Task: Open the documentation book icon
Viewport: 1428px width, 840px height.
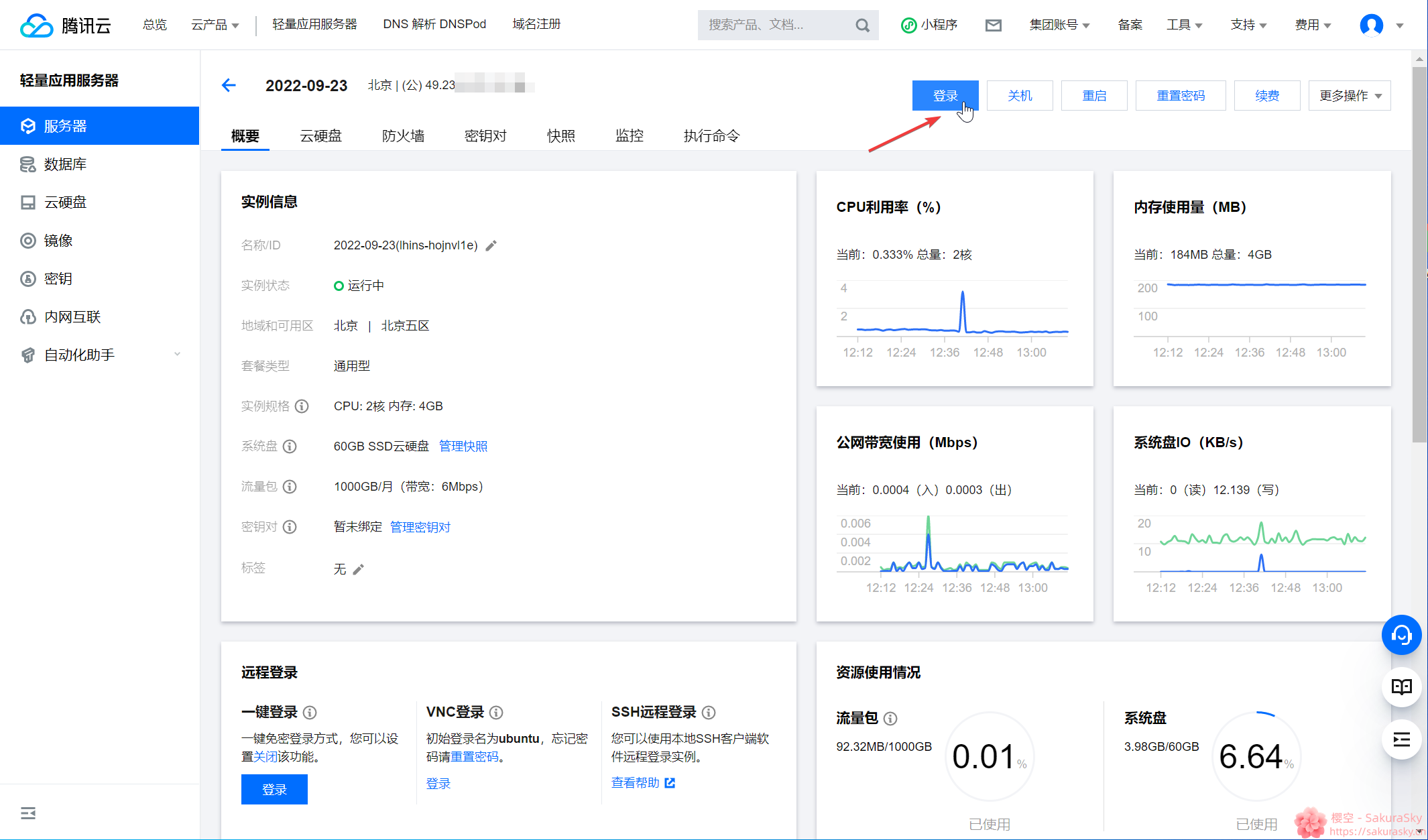Action: click(x=1401, y=687)
